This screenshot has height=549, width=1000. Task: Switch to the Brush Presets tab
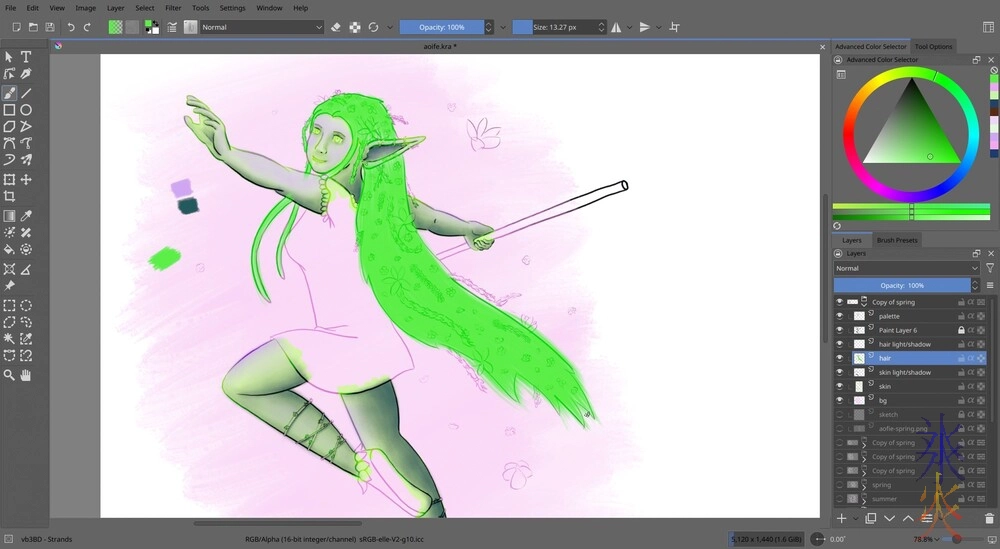click(897, 240)
